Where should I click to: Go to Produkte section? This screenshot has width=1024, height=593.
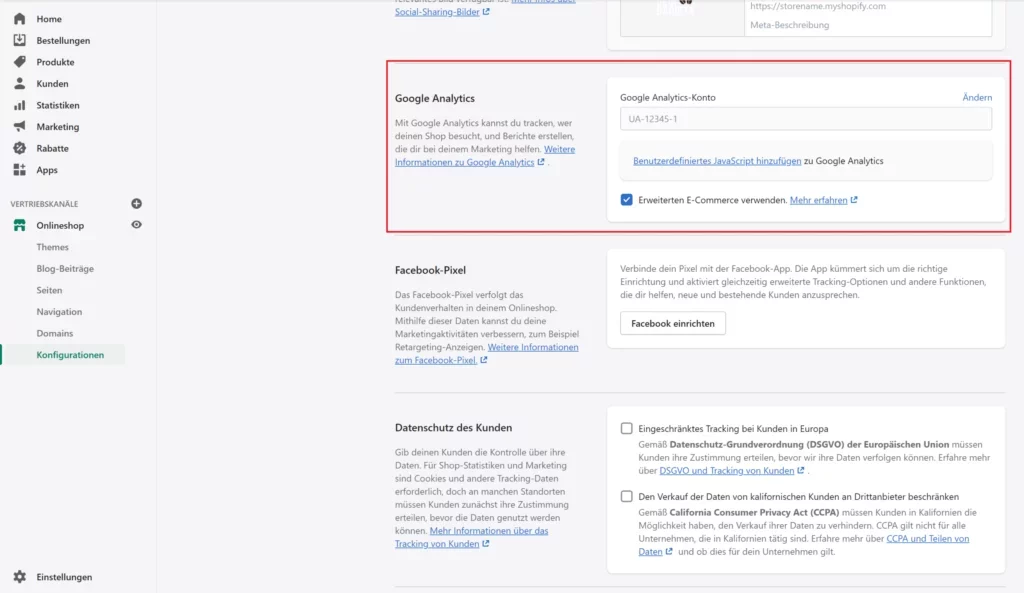(56, 62)
